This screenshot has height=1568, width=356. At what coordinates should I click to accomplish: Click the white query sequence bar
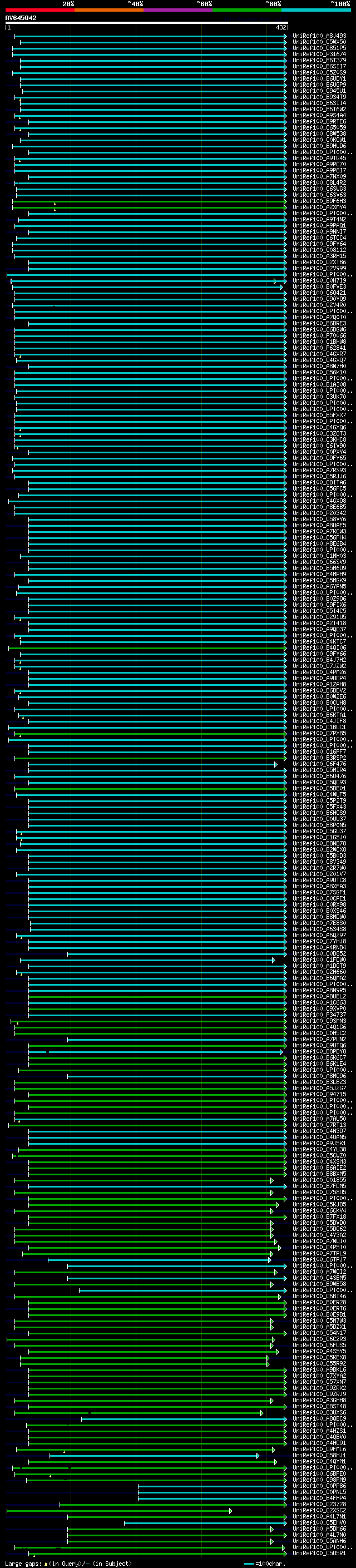[147, 22]
